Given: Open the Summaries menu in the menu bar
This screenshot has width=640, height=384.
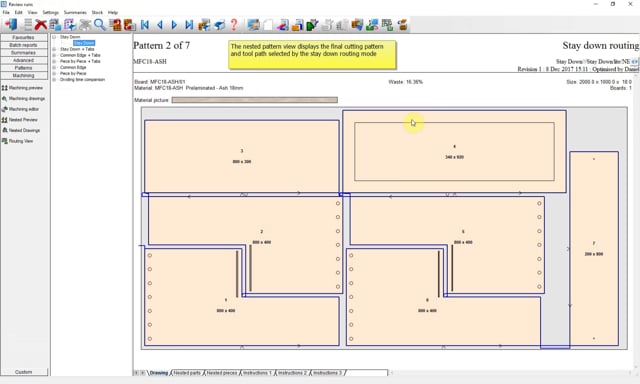Looking at the screenshot, I should [x=75, y=12].
